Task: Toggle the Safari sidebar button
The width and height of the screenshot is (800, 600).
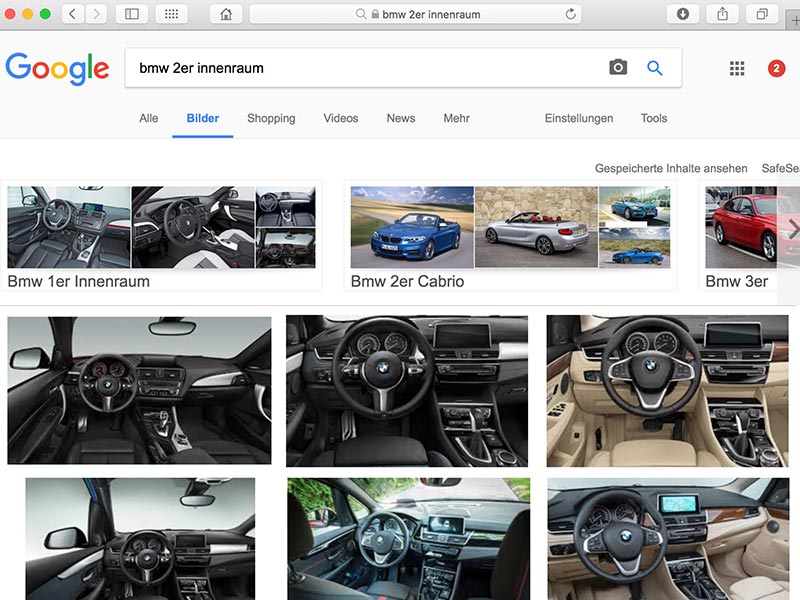Action: [x=132, y=14]
